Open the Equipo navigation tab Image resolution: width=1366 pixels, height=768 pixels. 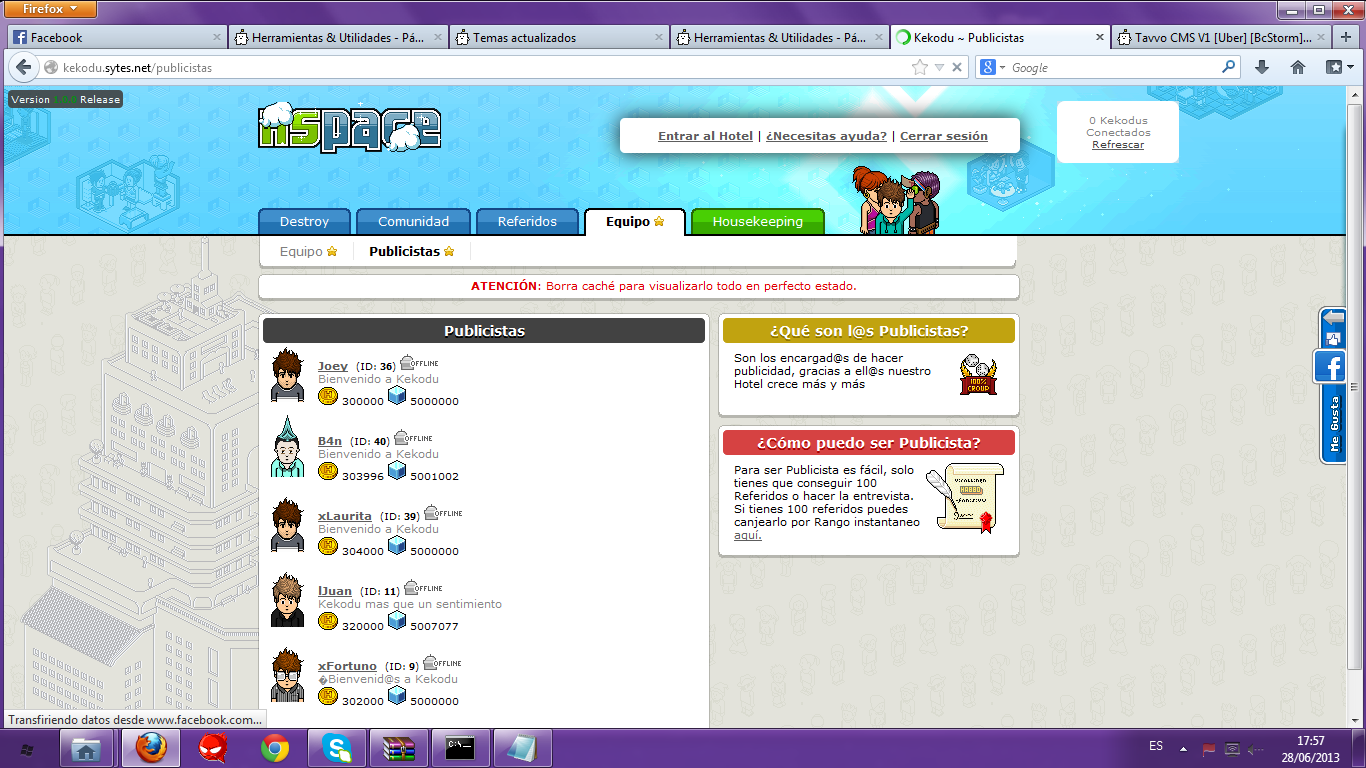[634, 221]
